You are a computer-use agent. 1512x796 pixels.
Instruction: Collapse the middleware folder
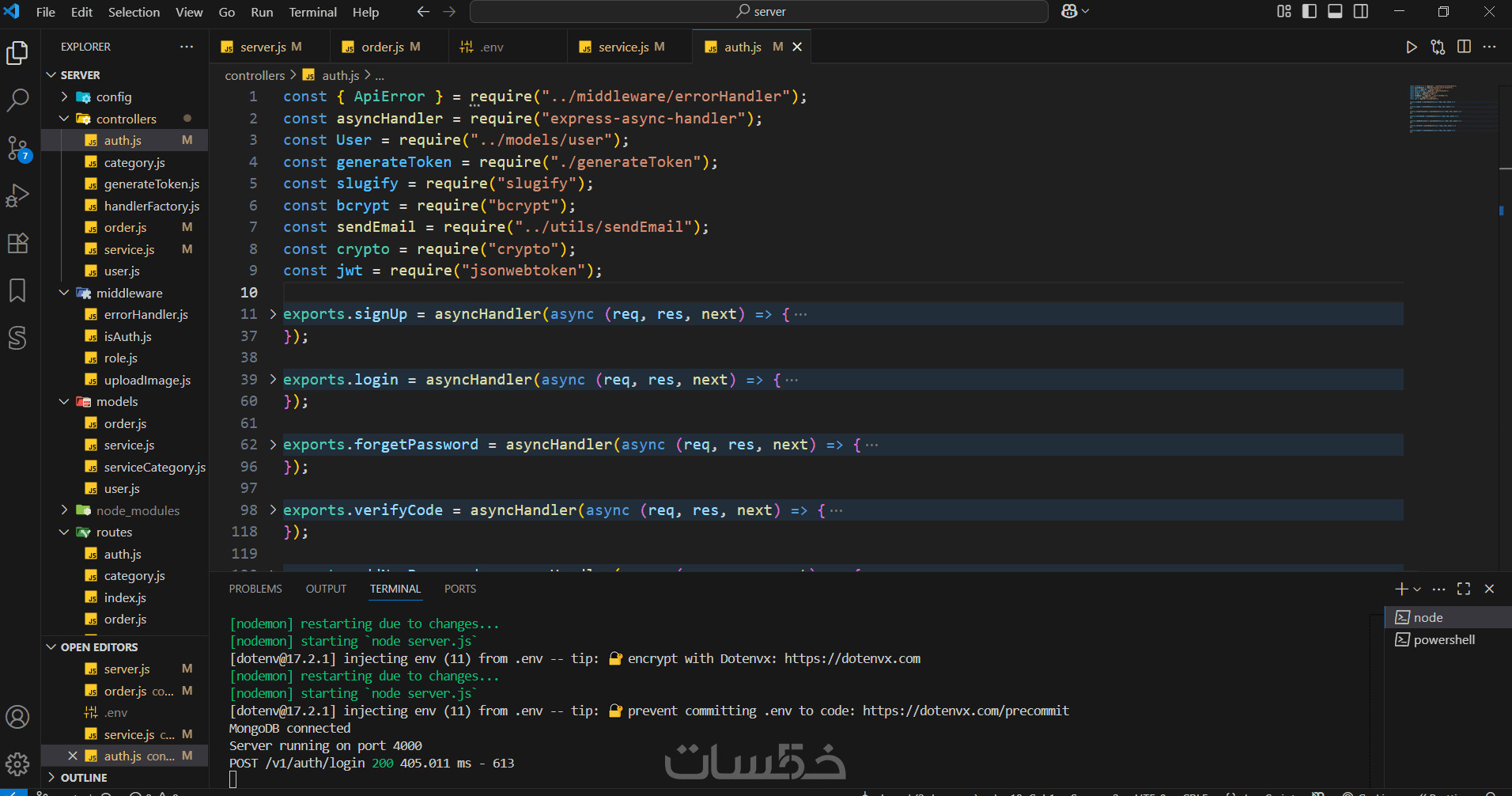(x=64, y=293)
